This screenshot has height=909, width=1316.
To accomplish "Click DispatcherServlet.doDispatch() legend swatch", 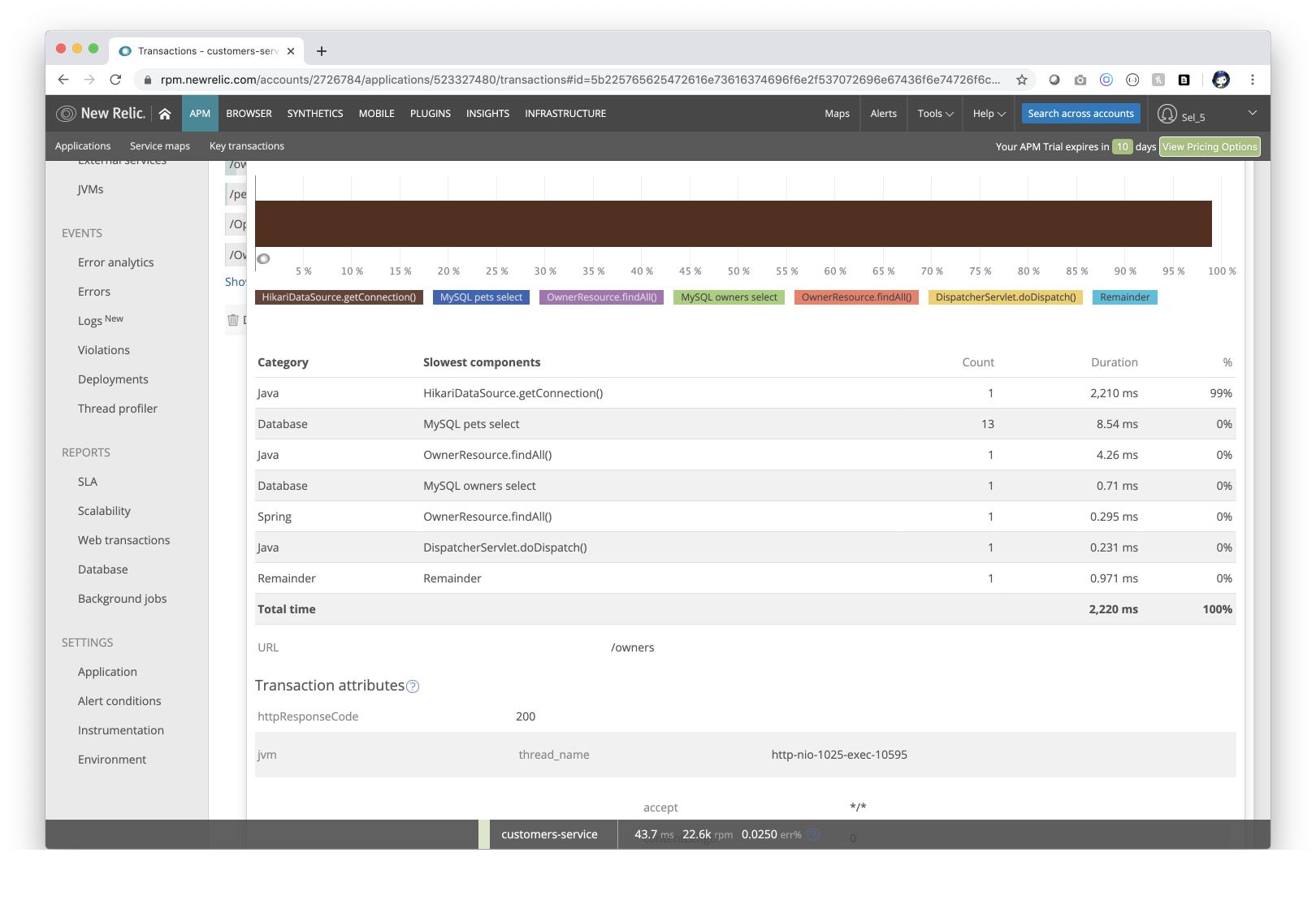I will 1006,297.
